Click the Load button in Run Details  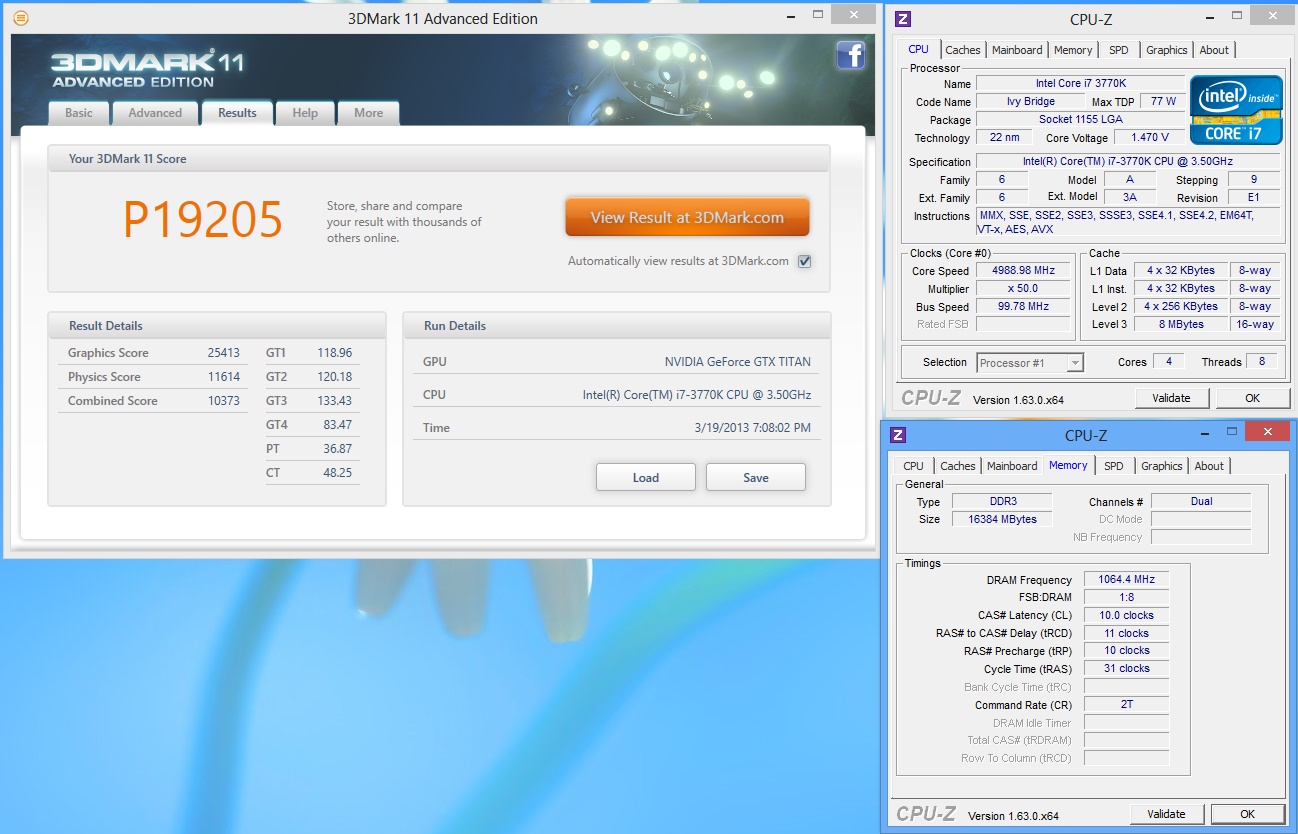pos(646,477)
